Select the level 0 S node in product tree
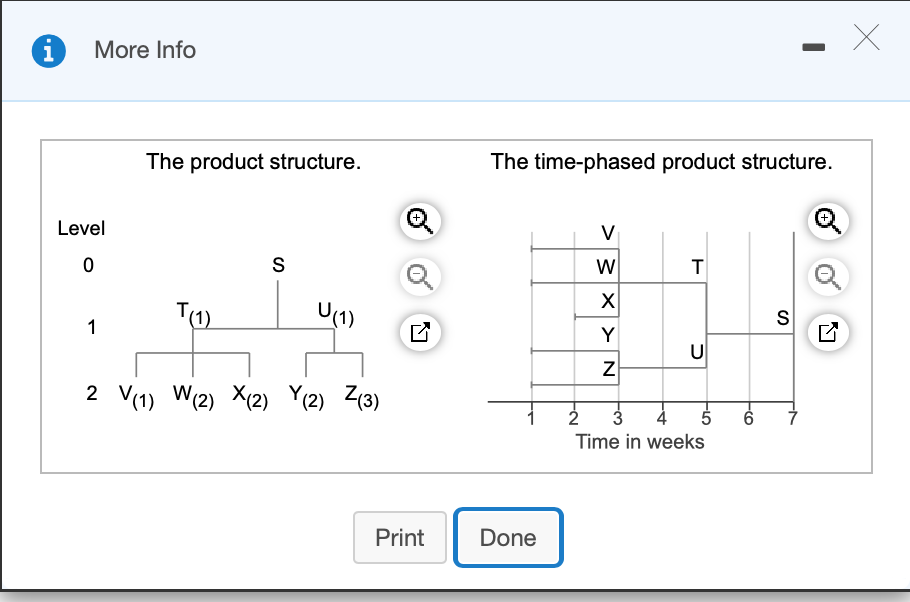The image size is (910, 602). 278,266
